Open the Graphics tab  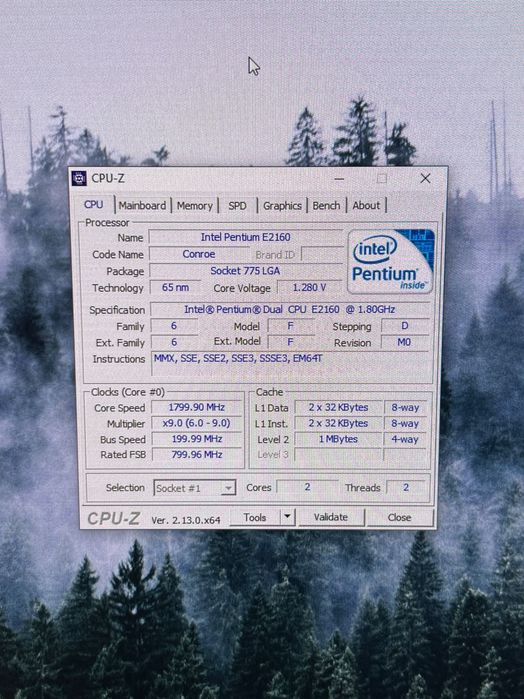tap(282, 206)
